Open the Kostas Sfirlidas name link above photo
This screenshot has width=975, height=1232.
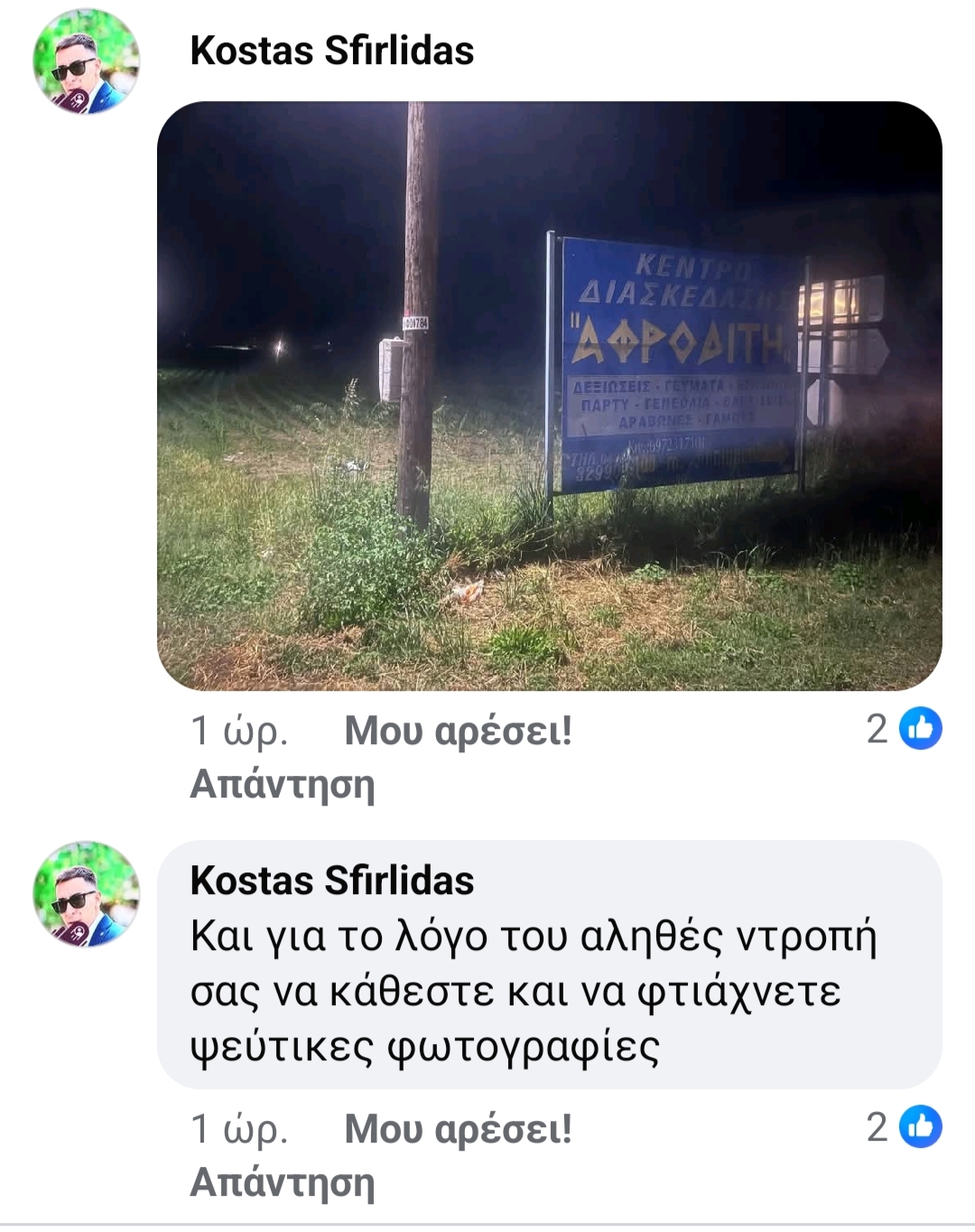click(331, 51)
